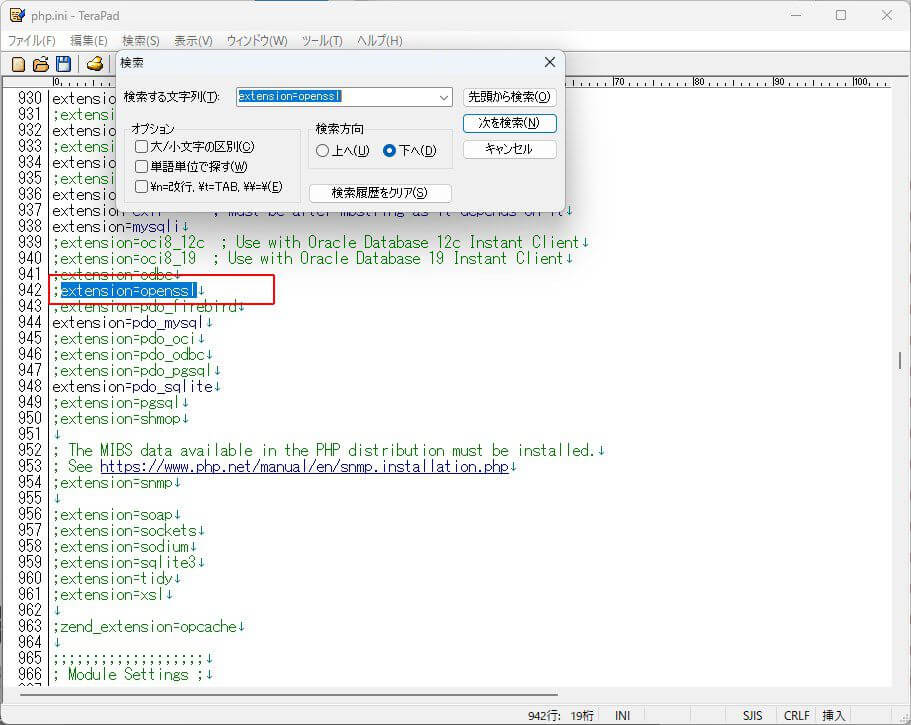Click the New file toolbar icon
The image size is (911, 725).
(x=18, y=64)
